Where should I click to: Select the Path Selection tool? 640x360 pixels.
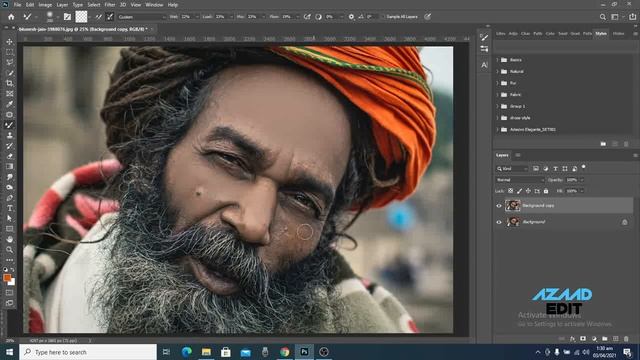(x=9, y=218)
